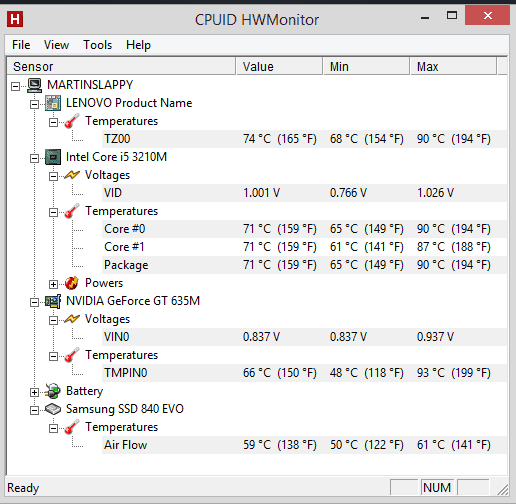
Task: Click the Battery icon
Action: 53,391
